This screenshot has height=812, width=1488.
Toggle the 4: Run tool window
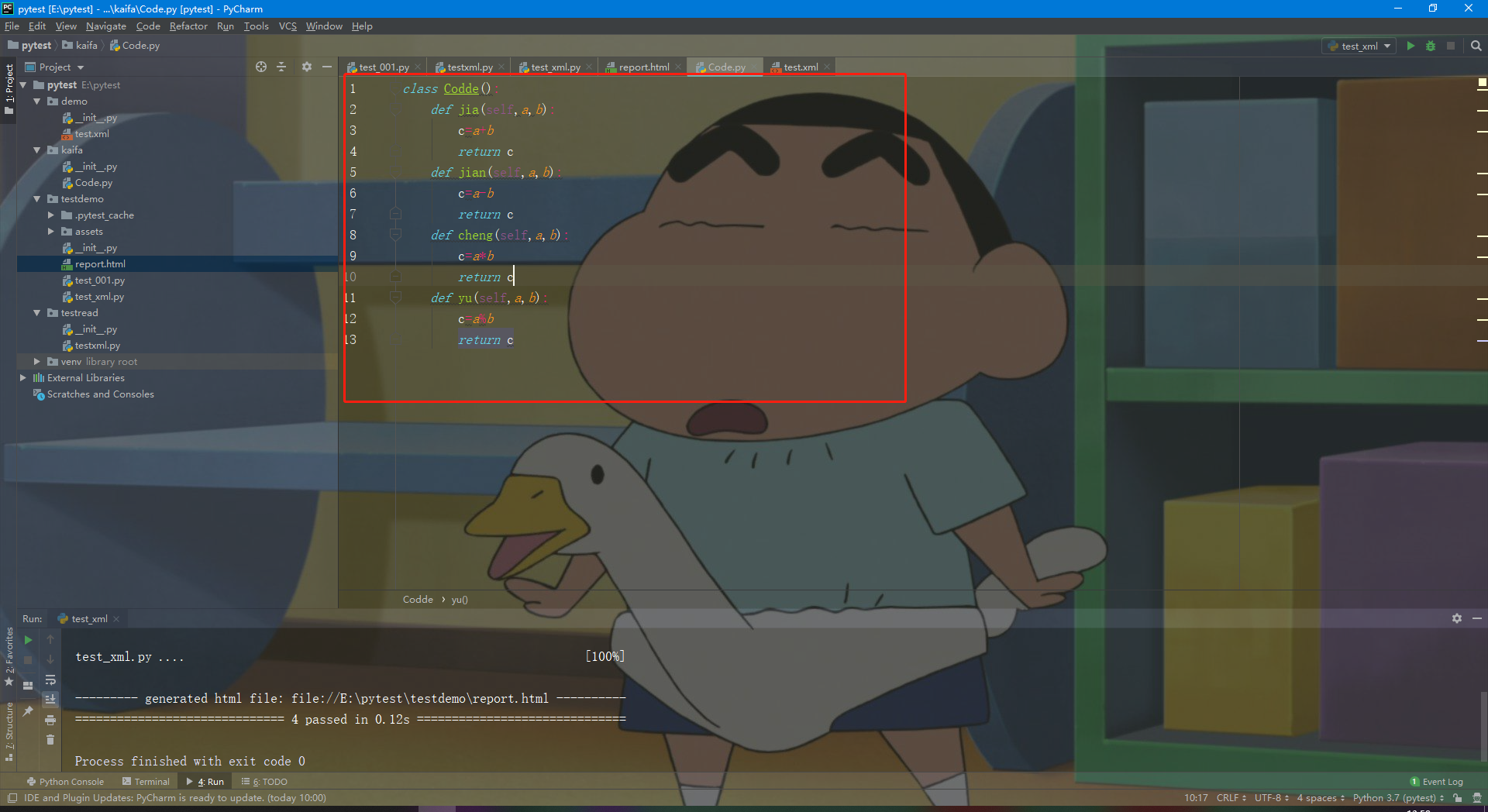[x=205, y=782]
